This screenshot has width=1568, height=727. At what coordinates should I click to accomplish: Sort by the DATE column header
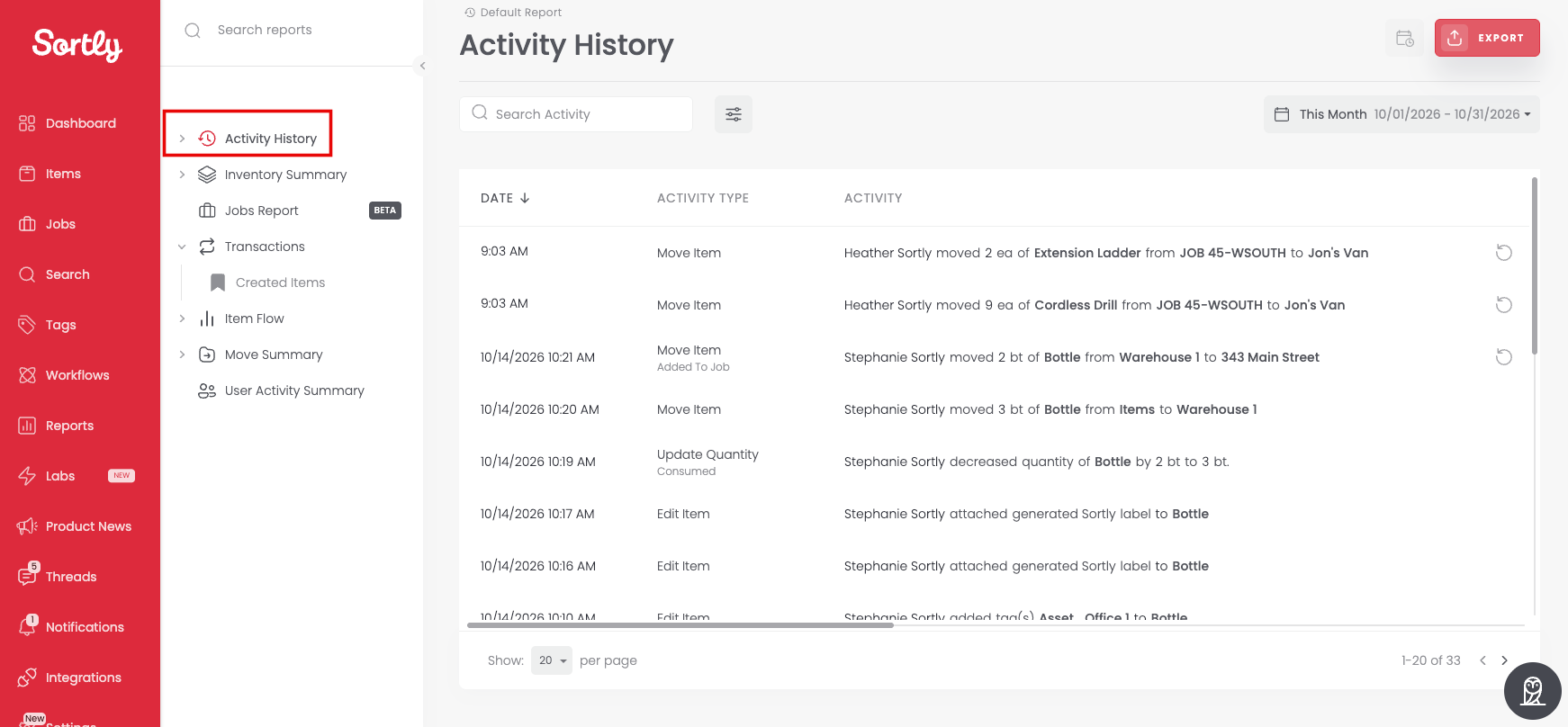(x=505, y=198)
